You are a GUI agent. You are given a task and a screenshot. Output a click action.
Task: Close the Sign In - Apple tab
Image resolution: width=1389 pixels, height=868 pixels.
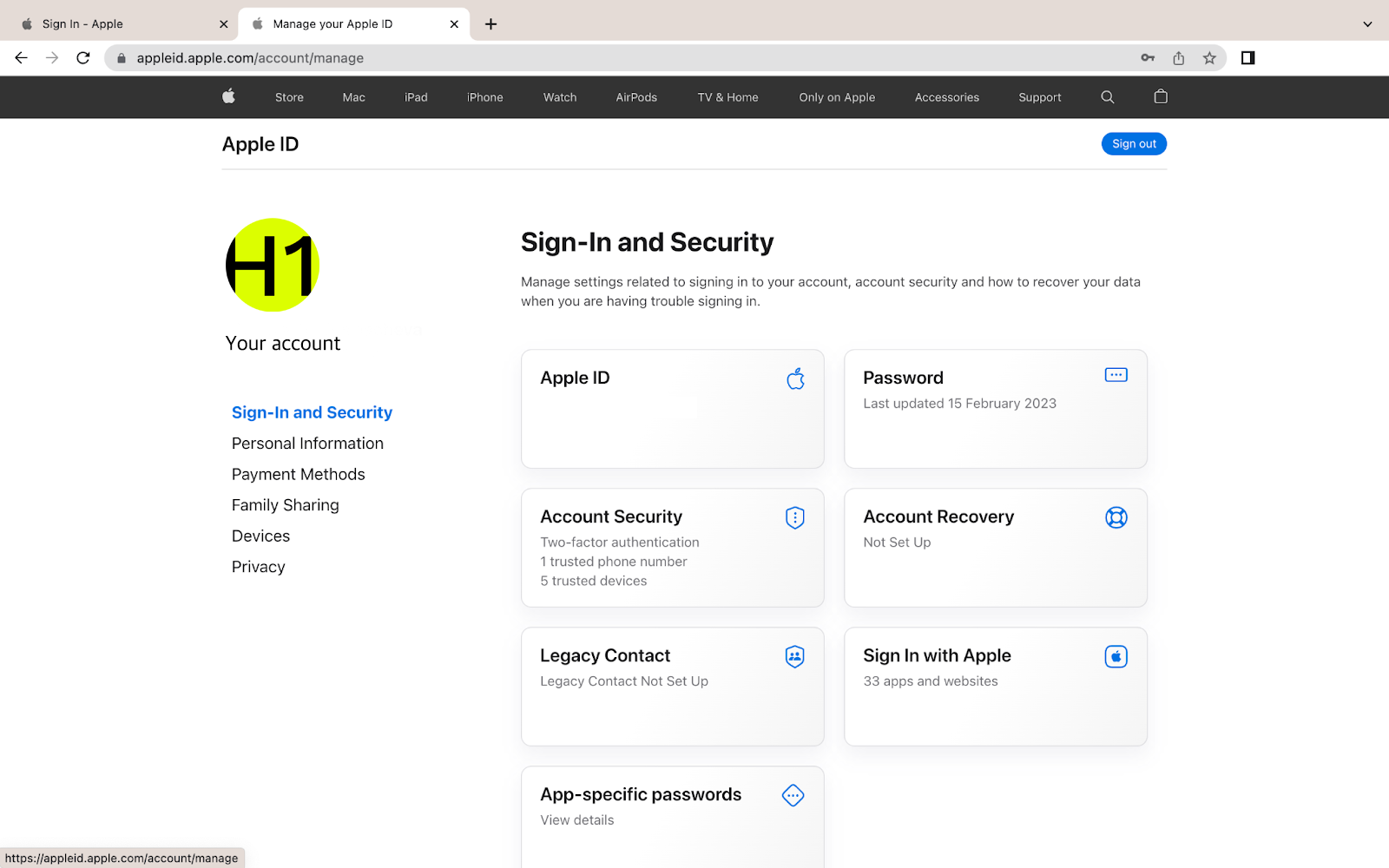click(224, 24)
